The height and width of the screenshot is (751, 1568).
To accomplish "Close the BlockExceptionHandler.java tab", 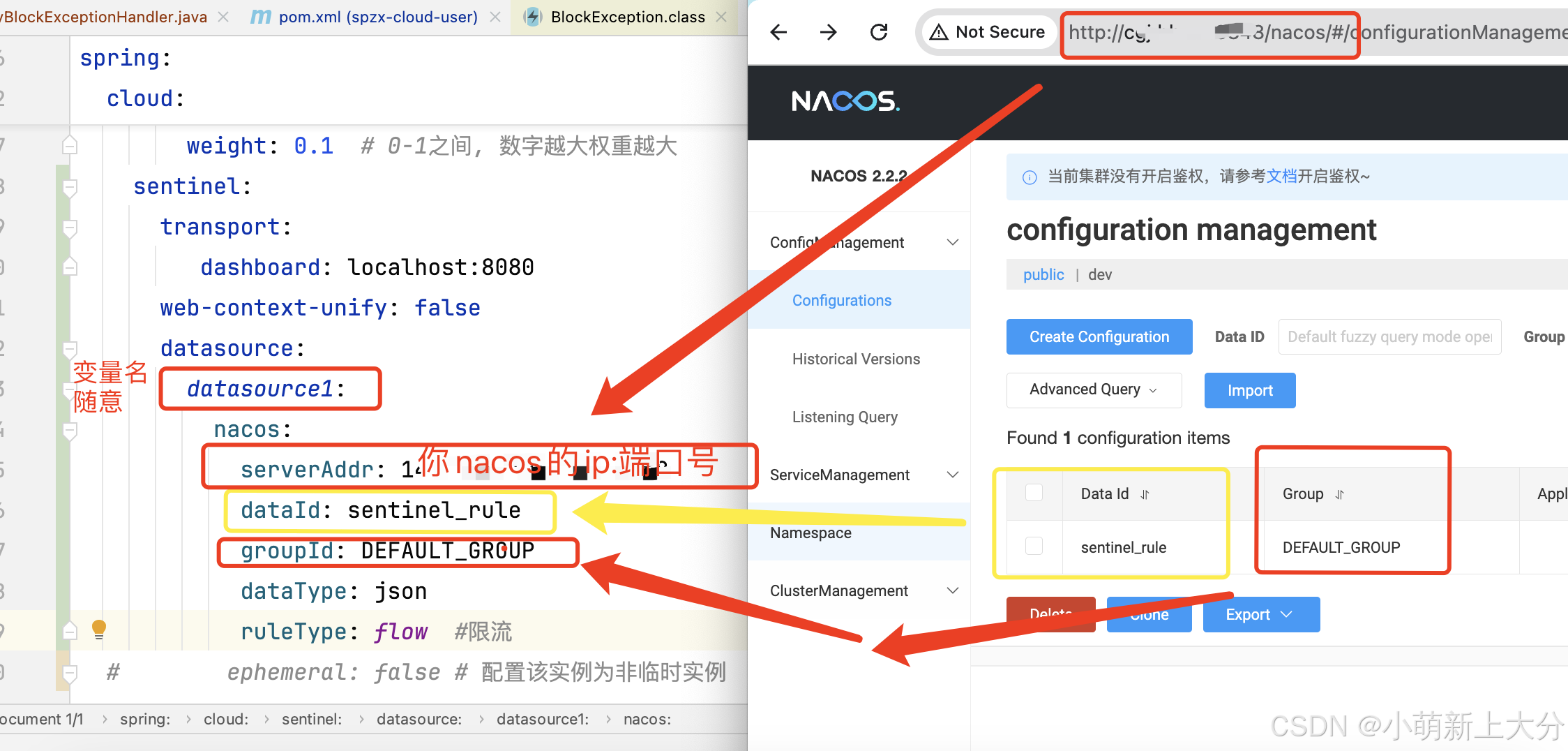I will point(223,17).
